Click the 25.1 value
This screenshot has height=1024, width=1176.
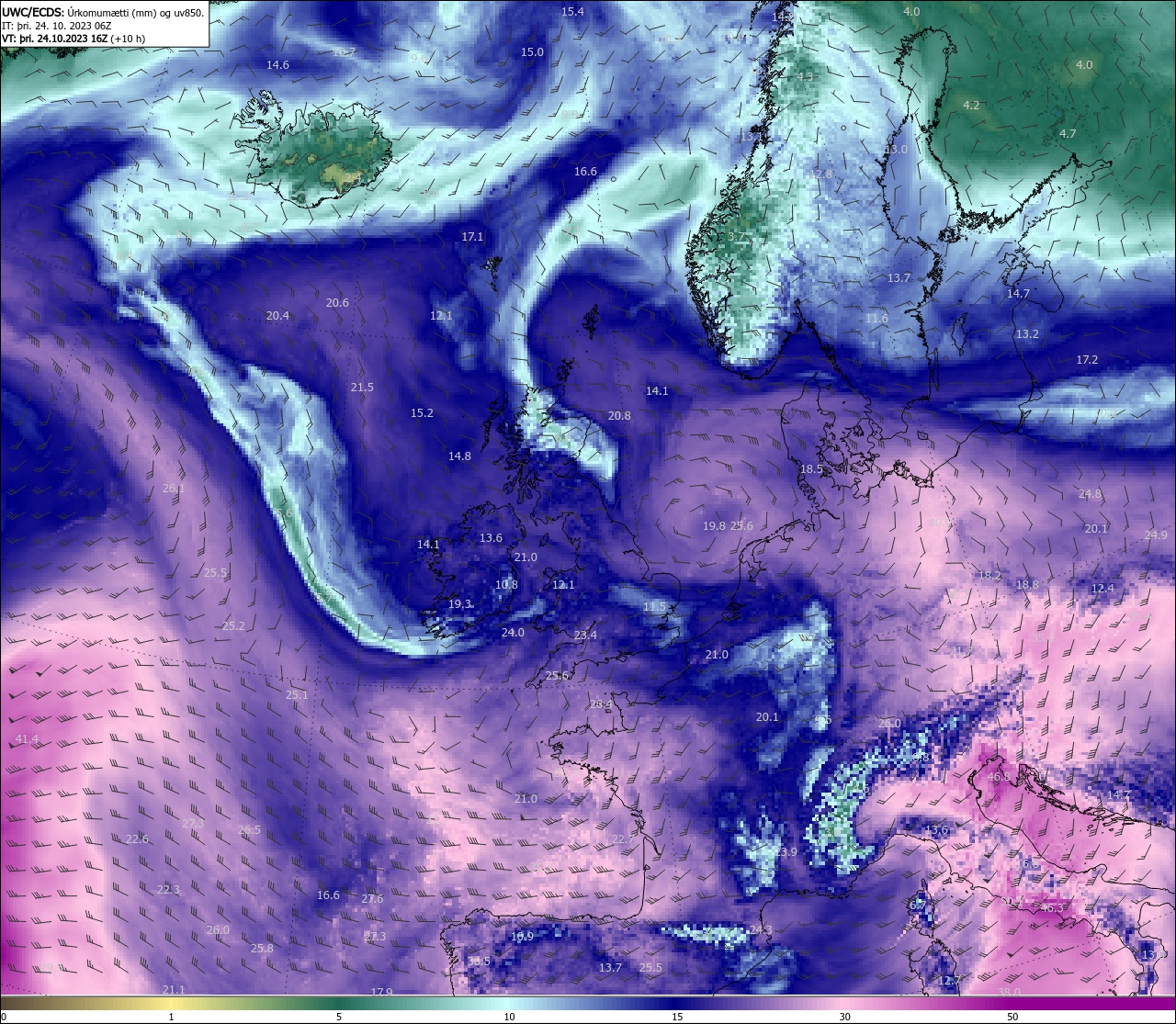[297, 696]
